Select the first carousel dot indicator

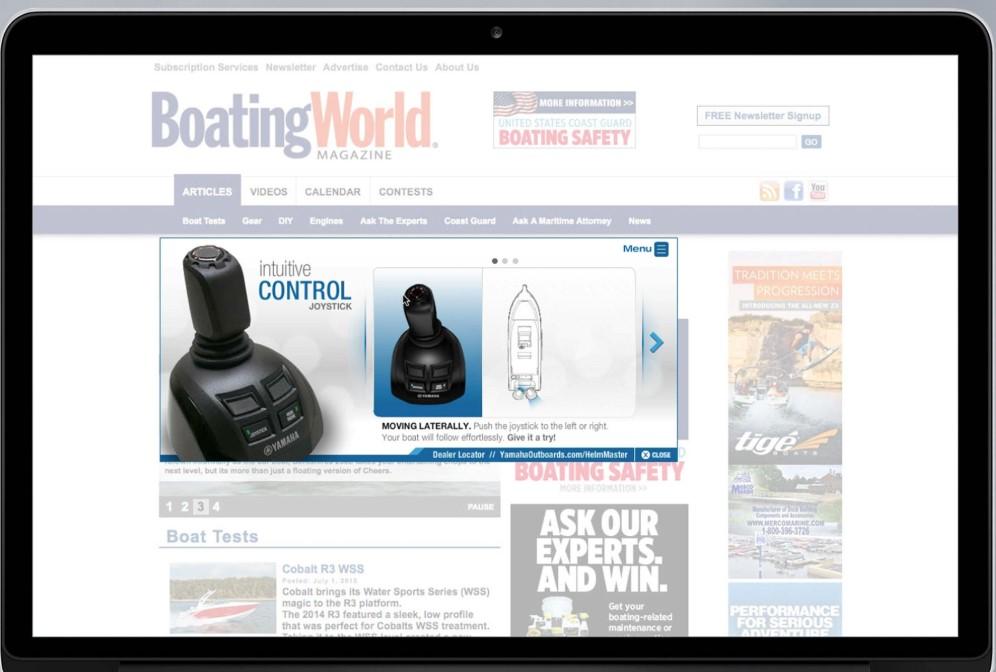494,261
